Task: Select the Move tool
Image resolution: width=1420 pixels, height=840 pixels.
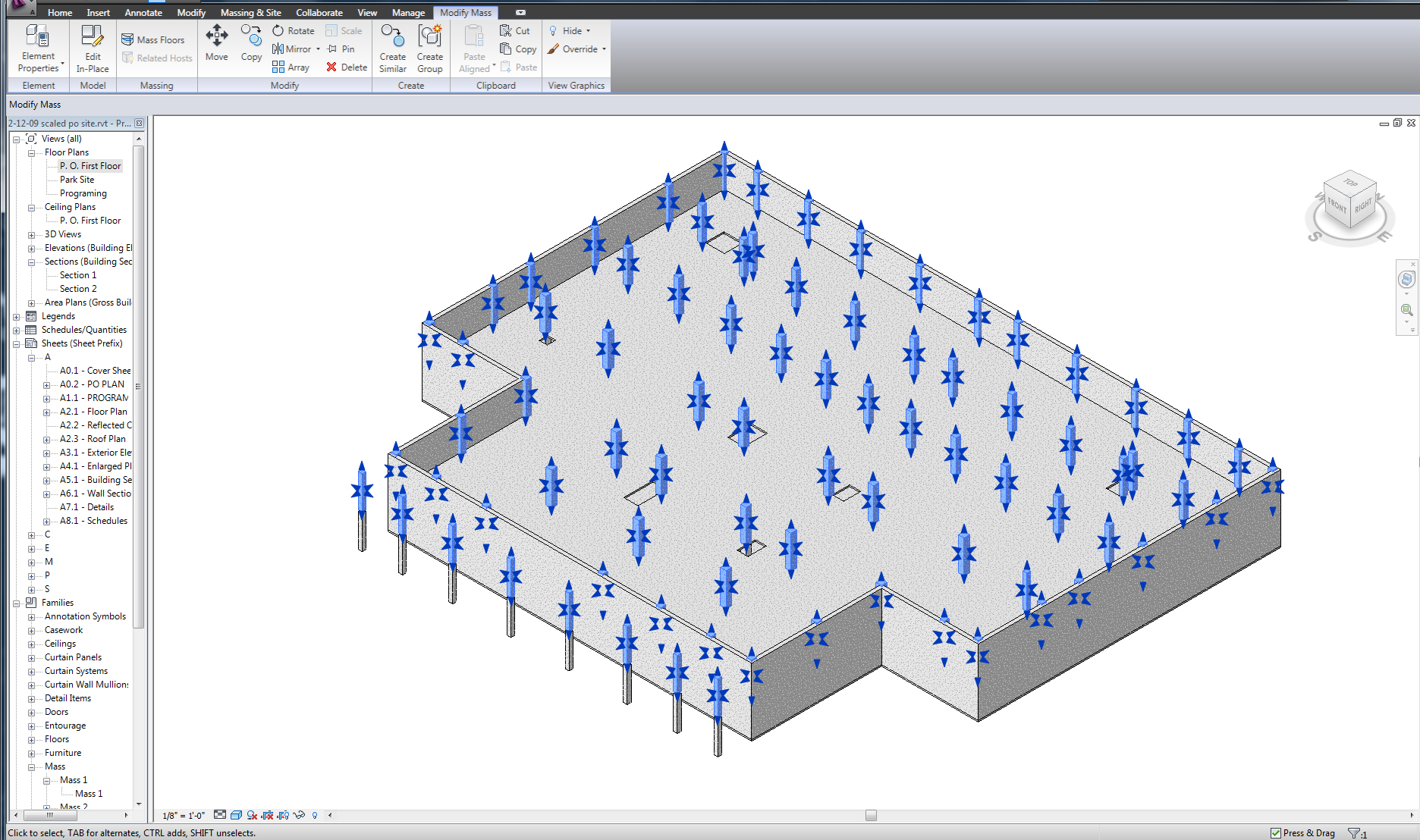Action: click(x=216, y=42)
